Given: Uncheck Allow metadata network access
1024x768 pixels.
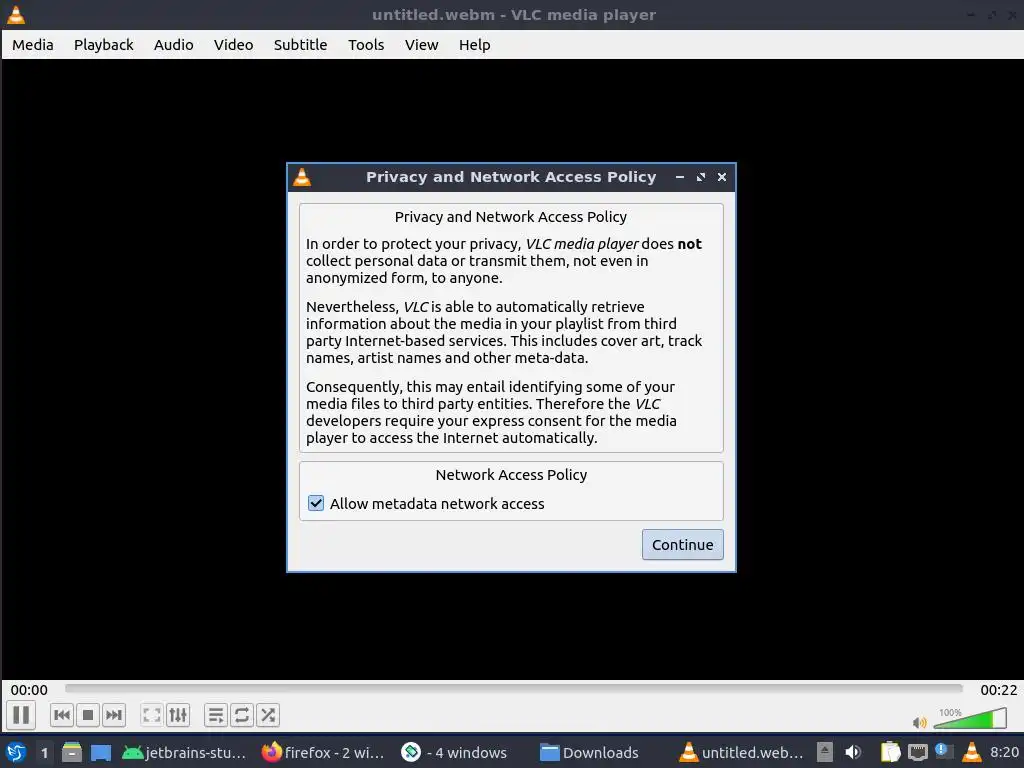Looking at the screenshot, I should 316,503.
